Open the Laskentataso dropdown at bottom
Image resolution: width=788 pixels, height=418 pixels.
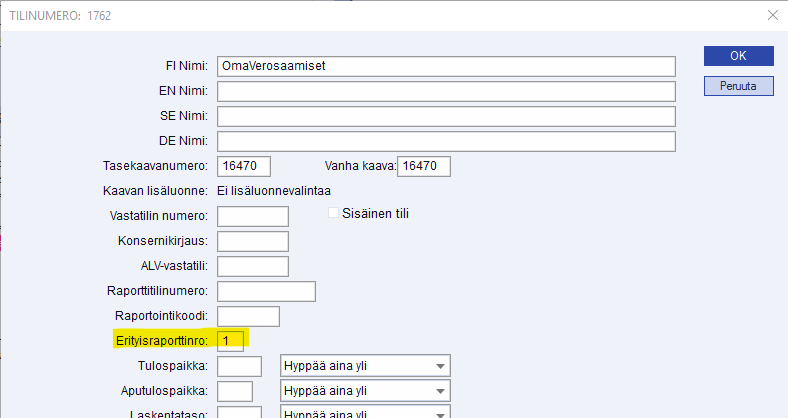point(440,412)
